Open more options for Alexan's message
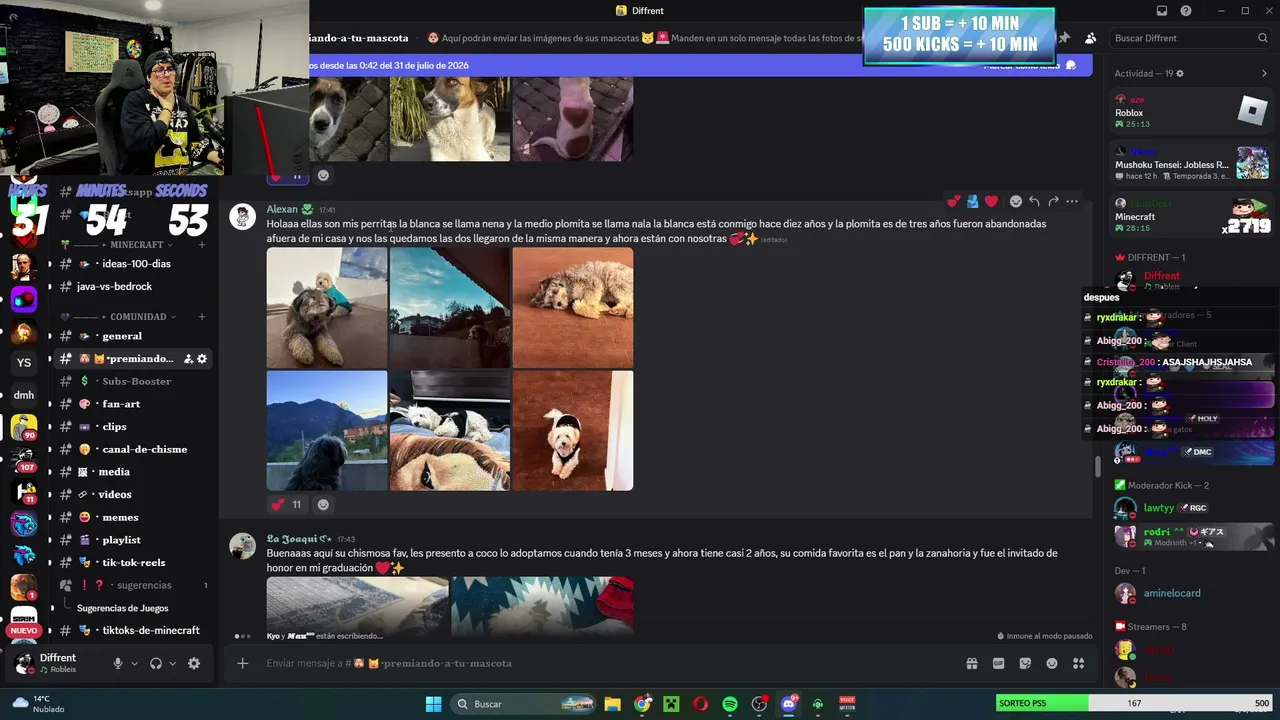Viewport: 1280px width, 720px height. [x=1072, y=201]
